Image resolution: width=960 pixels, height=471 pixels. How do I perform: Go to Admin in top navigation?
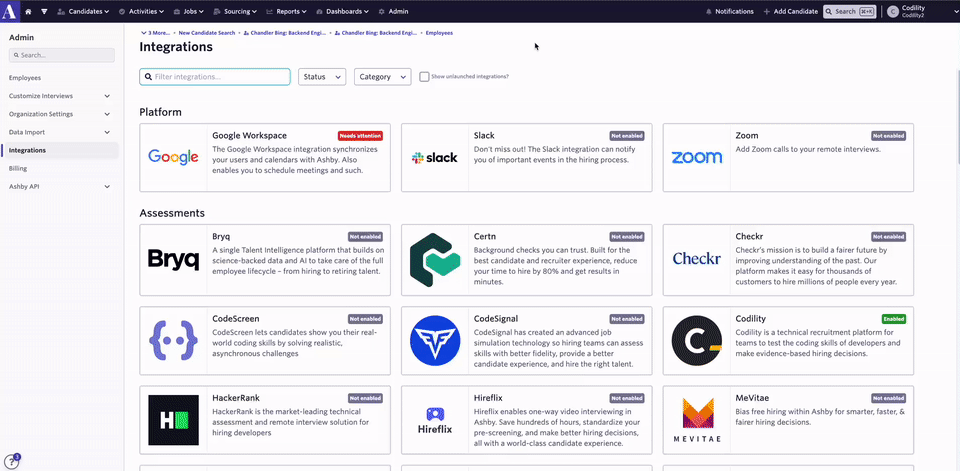point(393,12)
